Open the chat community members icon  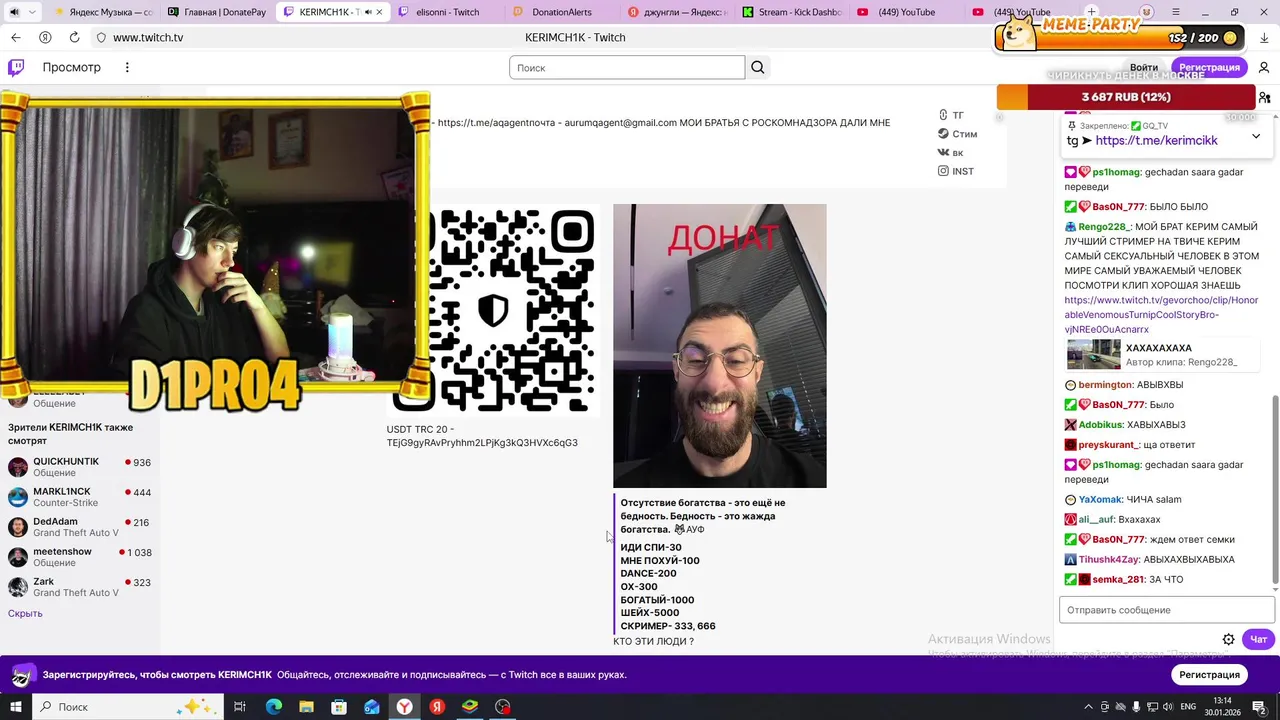click(x=1265, y=97)
